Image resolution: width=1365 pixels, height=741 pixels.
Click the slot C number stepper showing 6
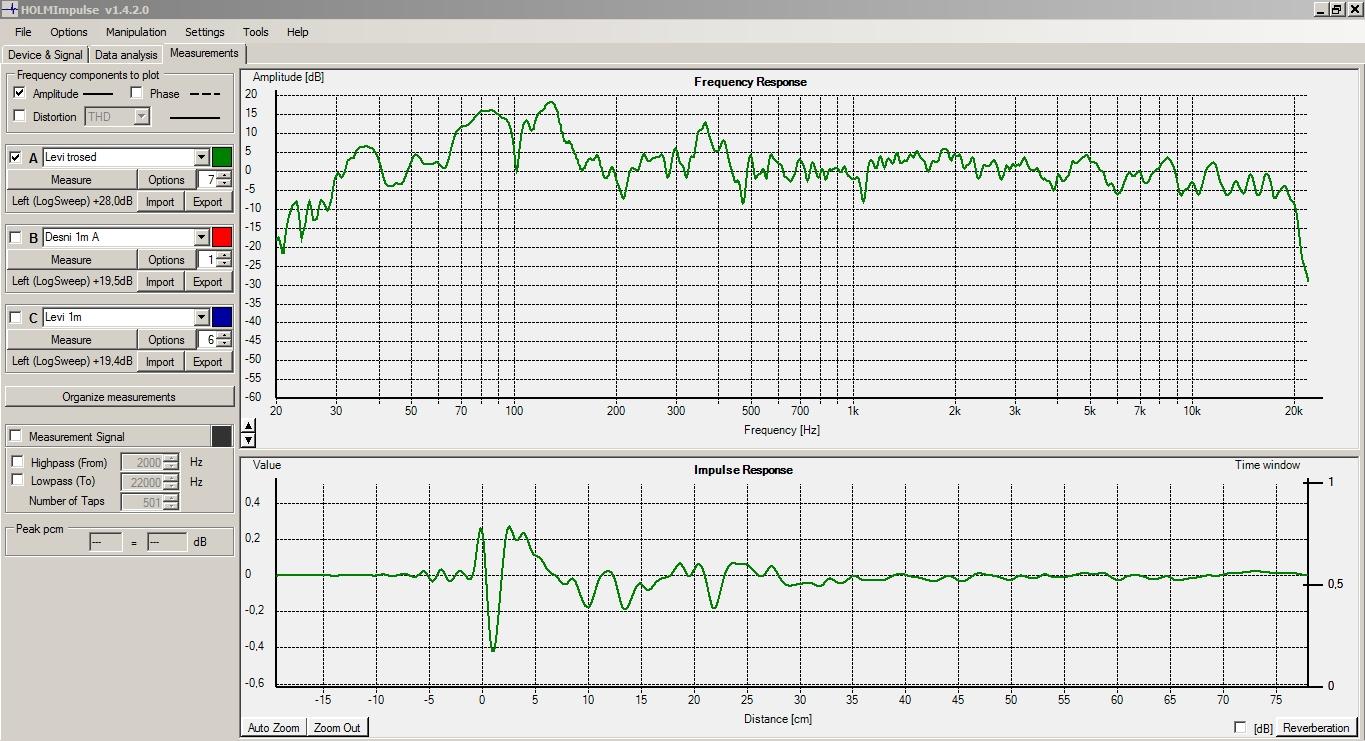(x=214, y=340)
